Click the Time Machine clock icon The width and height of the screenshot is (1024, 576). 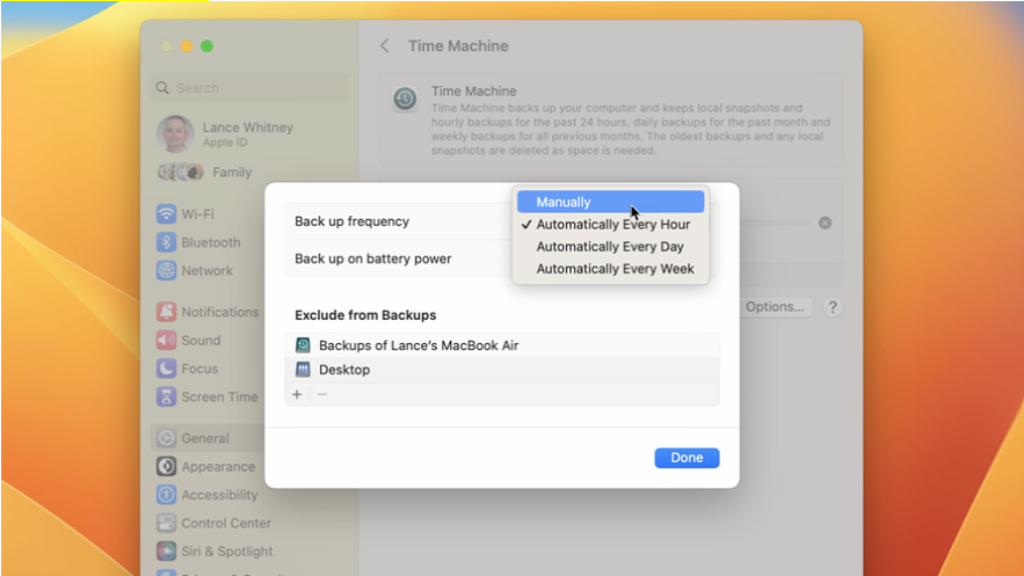(405, 99)
